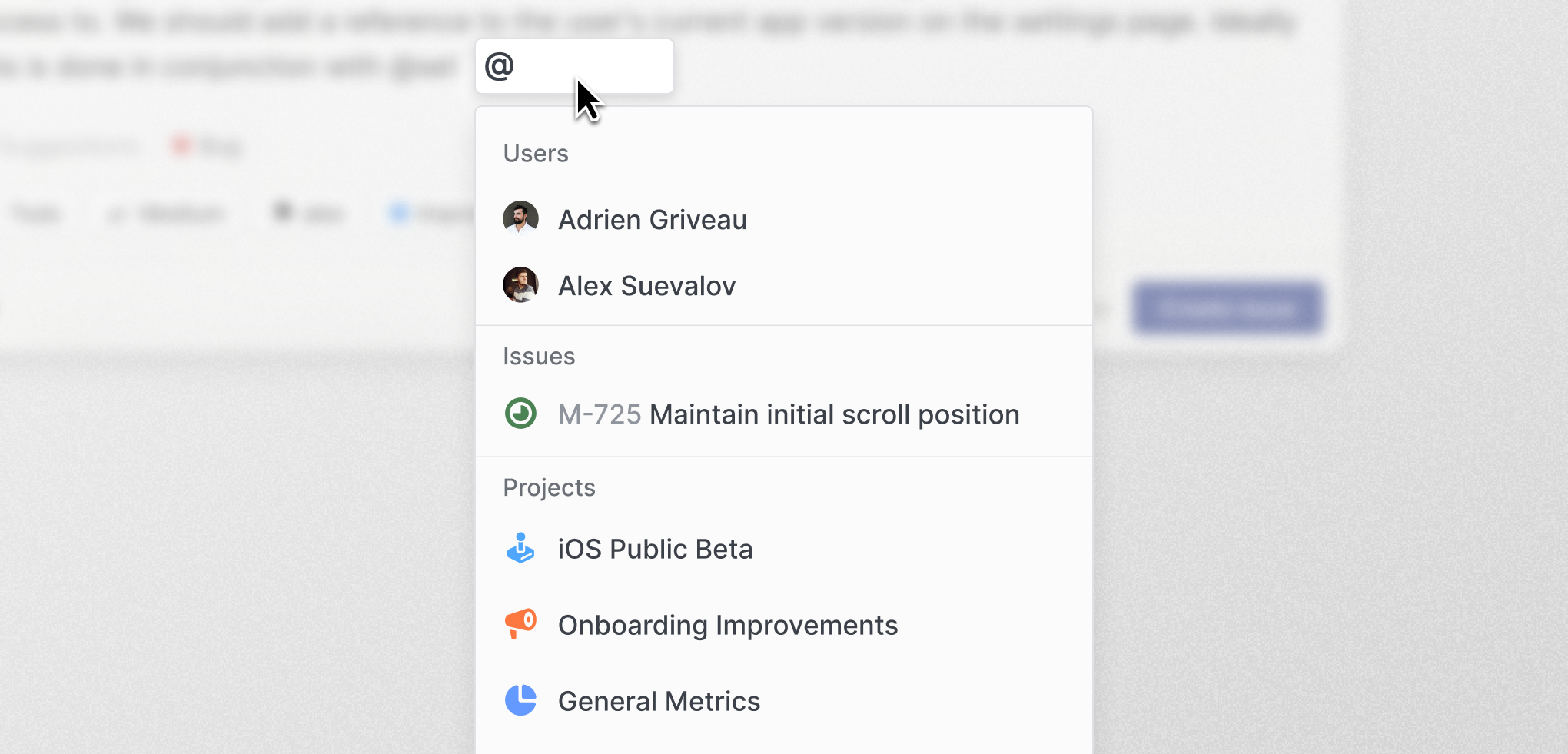Click the Users section header
1568x754 pixels.
click(x=536, y=154)
